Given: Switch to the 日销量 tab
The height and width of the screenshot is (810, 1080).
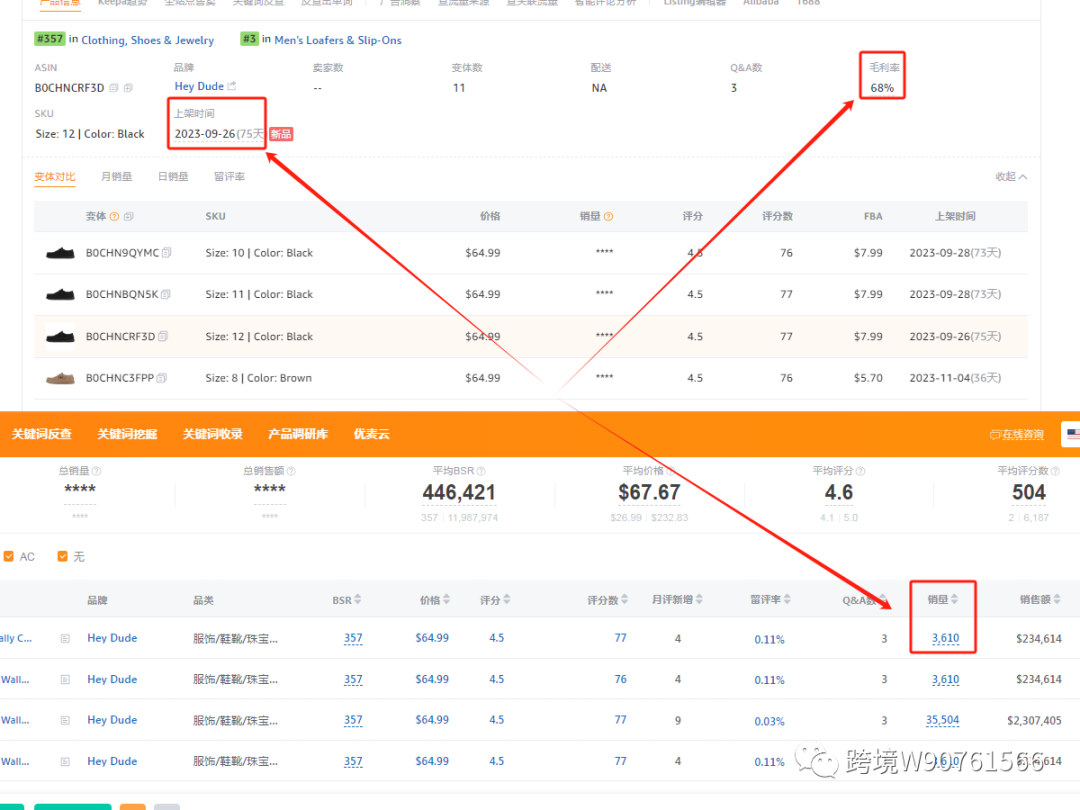Looking at the screenshot, I should [173, 177].
